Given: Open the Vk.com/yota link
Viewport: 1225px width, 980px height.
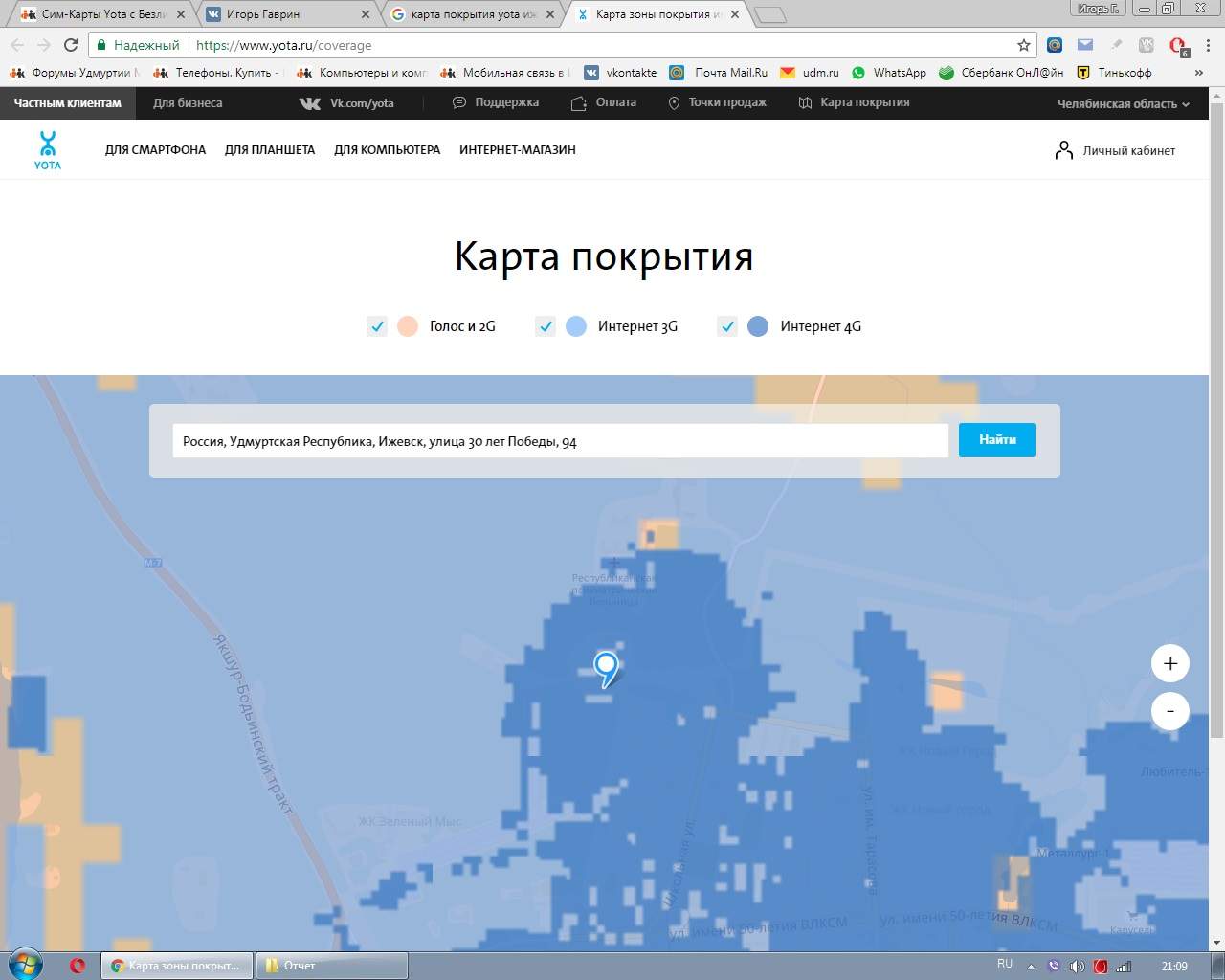Looking at the screenshot, I should point(362,103).
